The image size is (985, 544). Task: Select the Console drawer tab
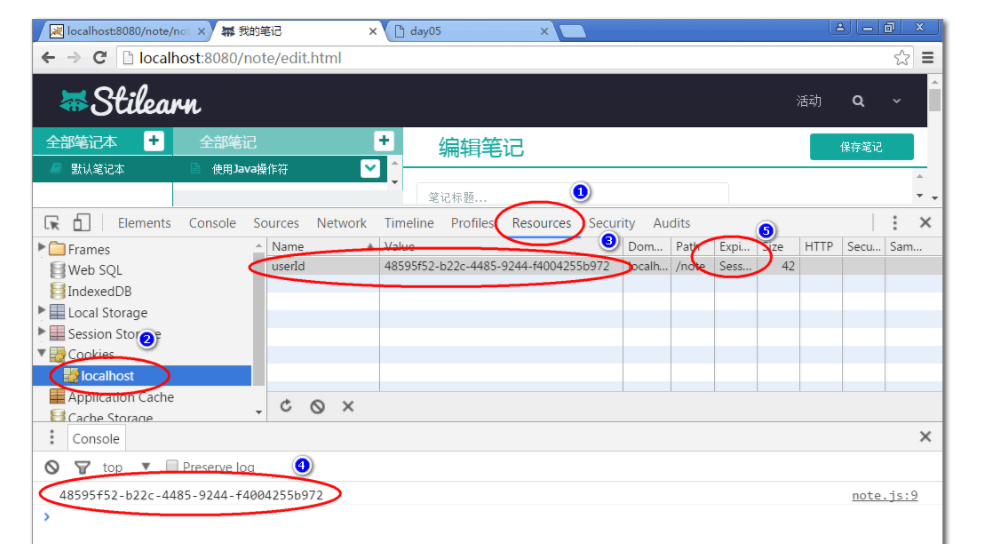(95, 438)
